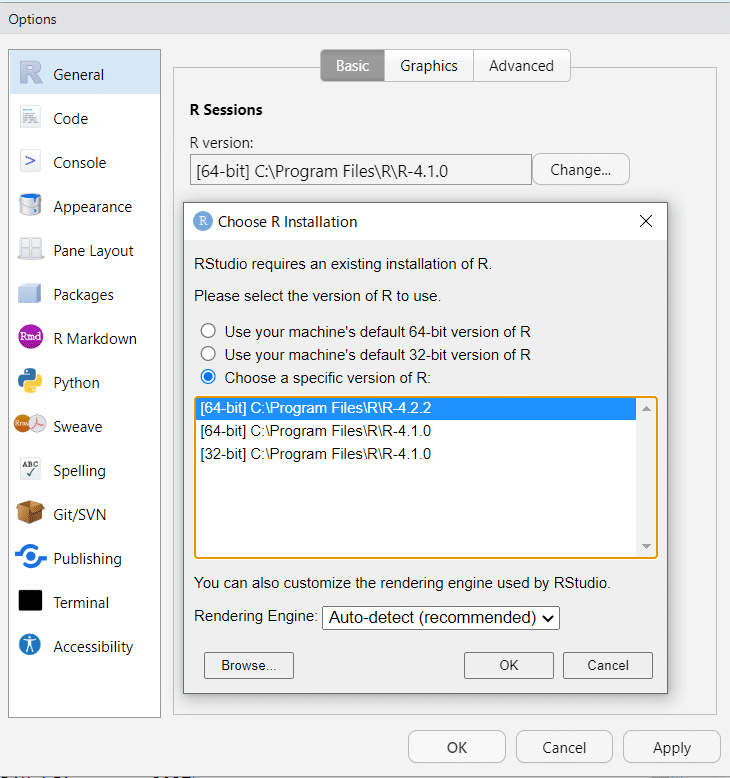730x778 pixels.
Task: Click Cancel in Choose R Installation dialog
Action: (x=608, y=665)
